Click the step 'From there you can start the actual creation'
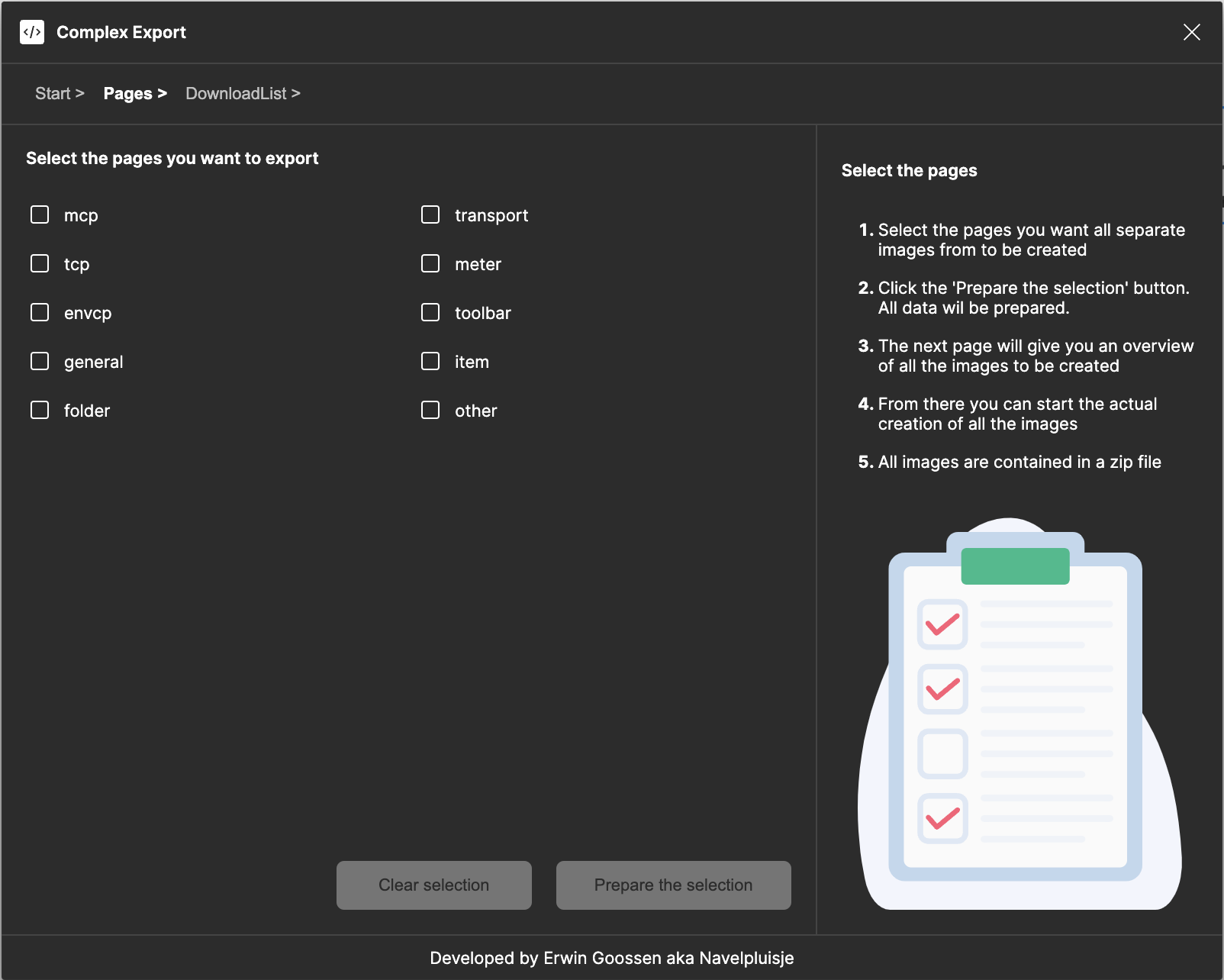 tap(1008, 414)
